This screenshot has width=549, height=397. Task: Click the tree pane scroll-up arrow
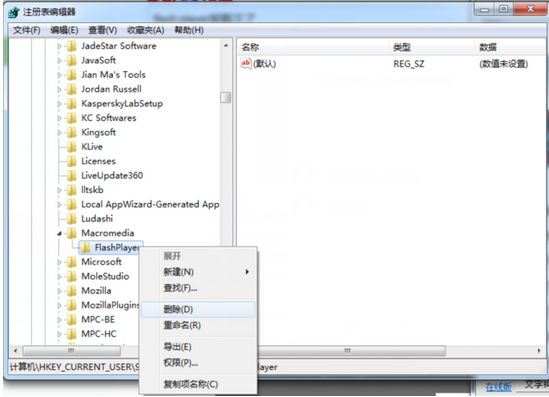point(226,46)
